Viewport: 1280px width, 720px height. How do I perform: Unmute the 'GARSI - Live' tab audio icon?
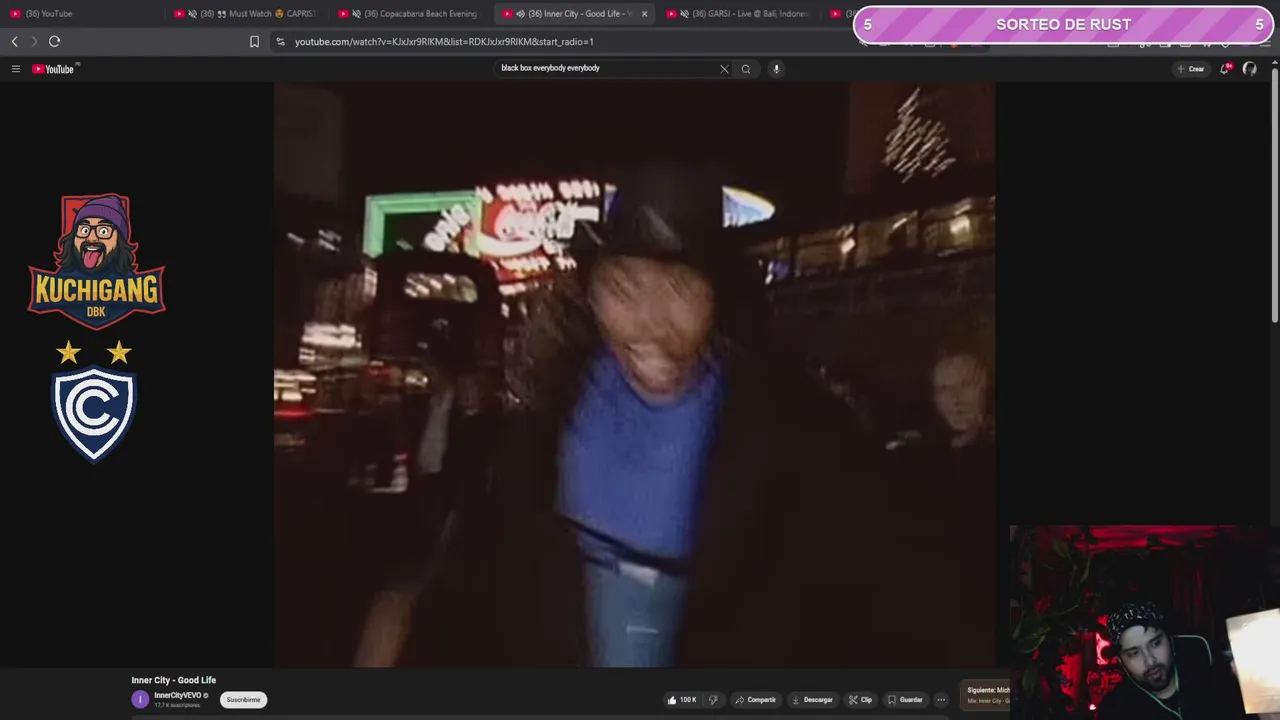(x=684, y=14)
